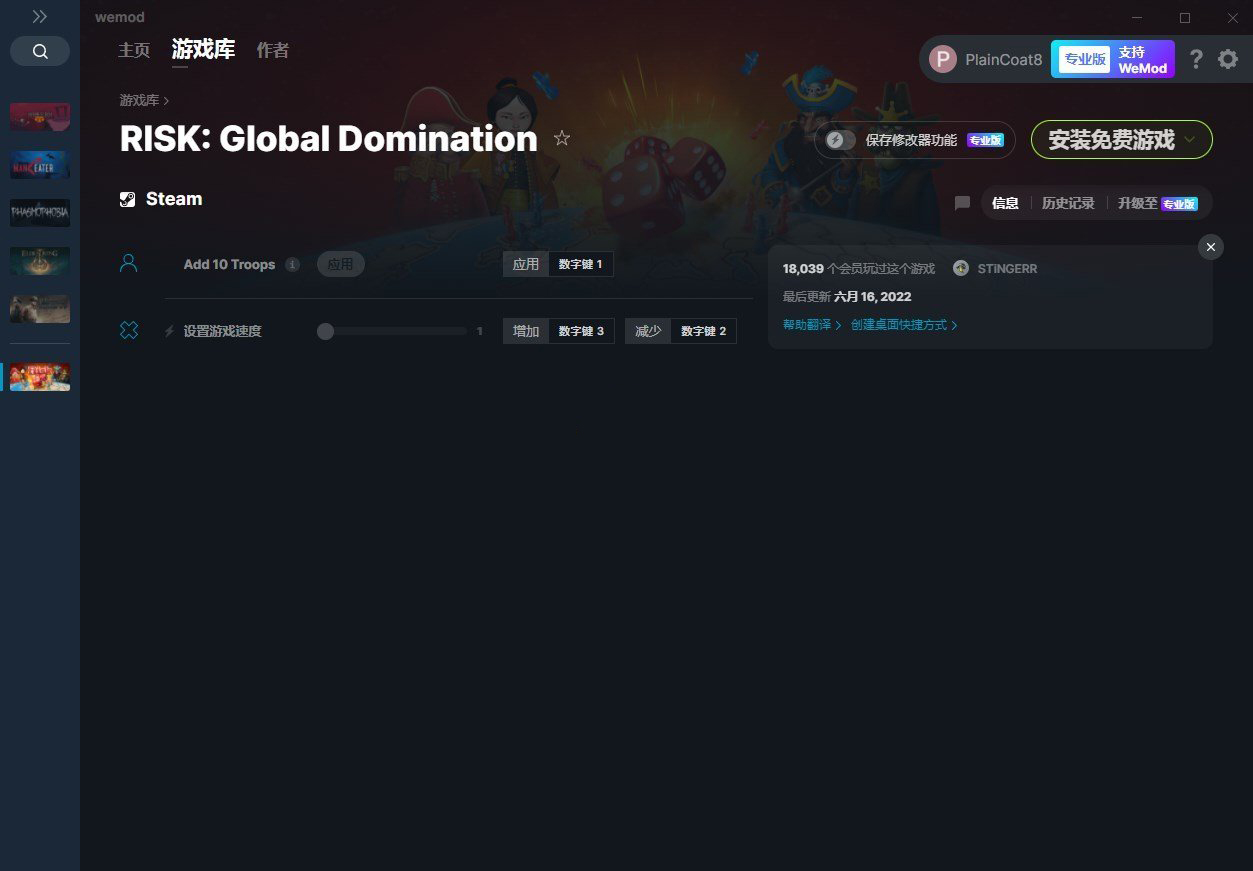Select the game thumbnail below Elden Ring
This screenshot has width=1253, height=871.
[40, 309]
